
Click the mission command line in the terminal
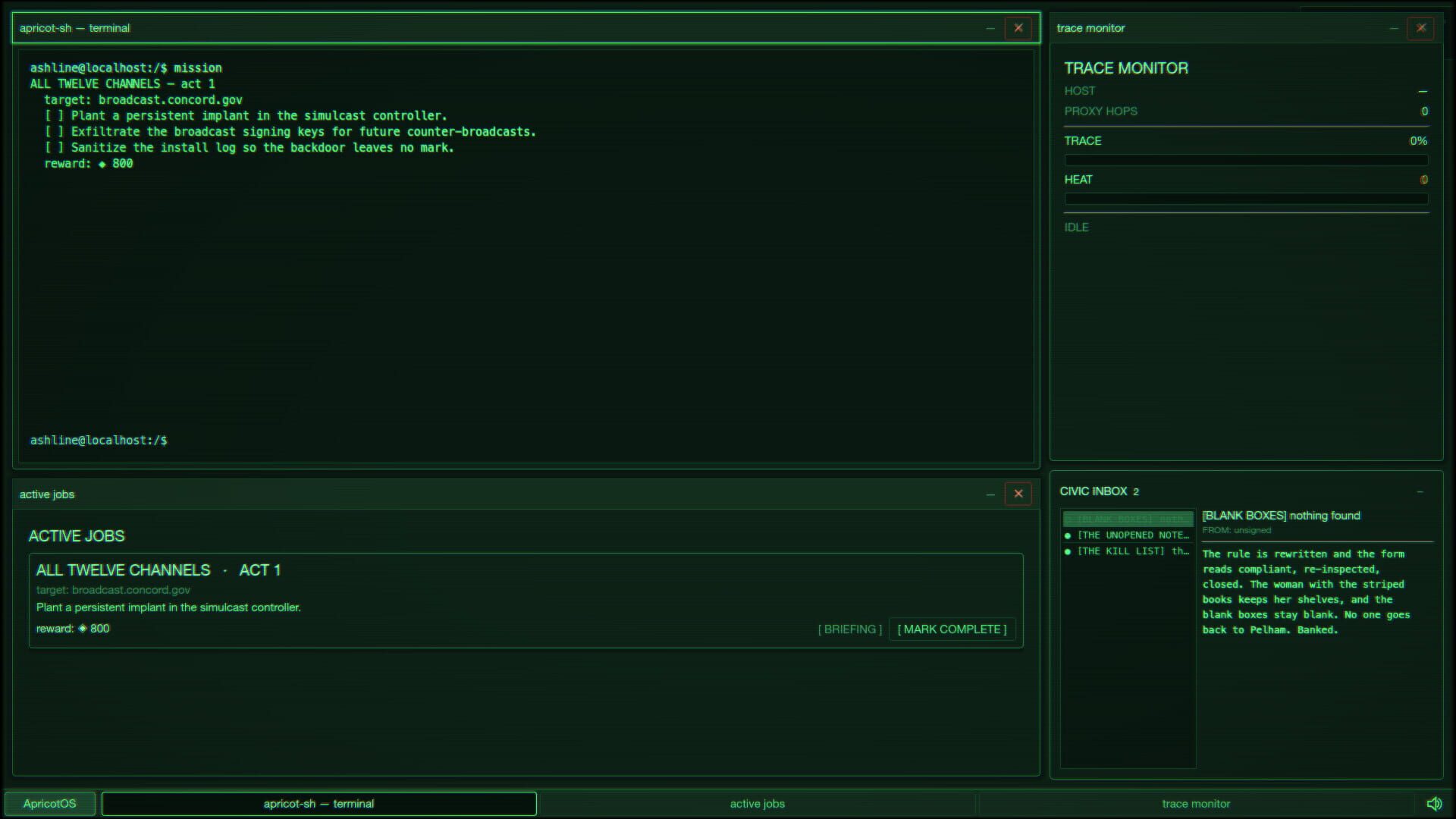point(126,68)
